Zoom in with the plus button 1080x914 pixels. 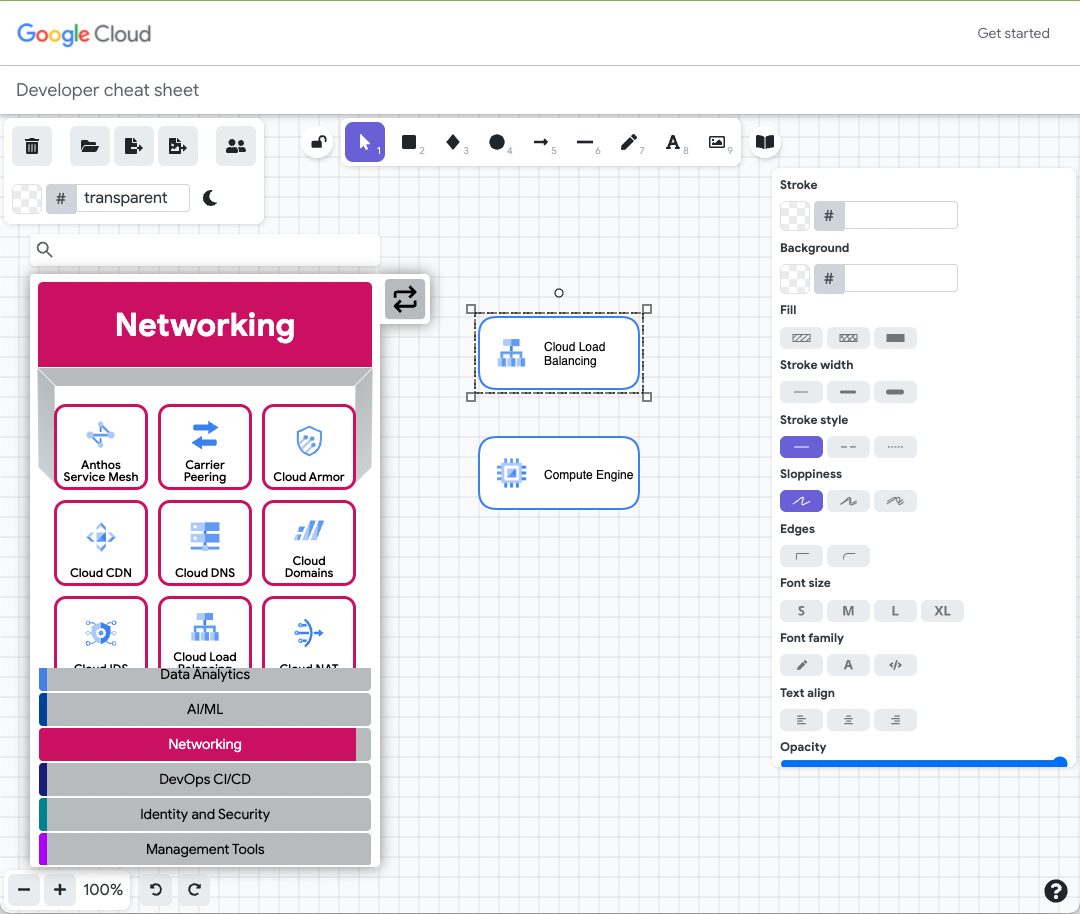60,890
